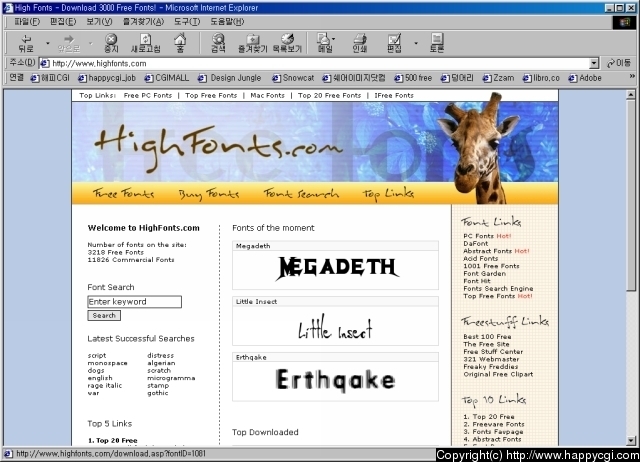Click the page icon in address bar

[x=44, y=63]
